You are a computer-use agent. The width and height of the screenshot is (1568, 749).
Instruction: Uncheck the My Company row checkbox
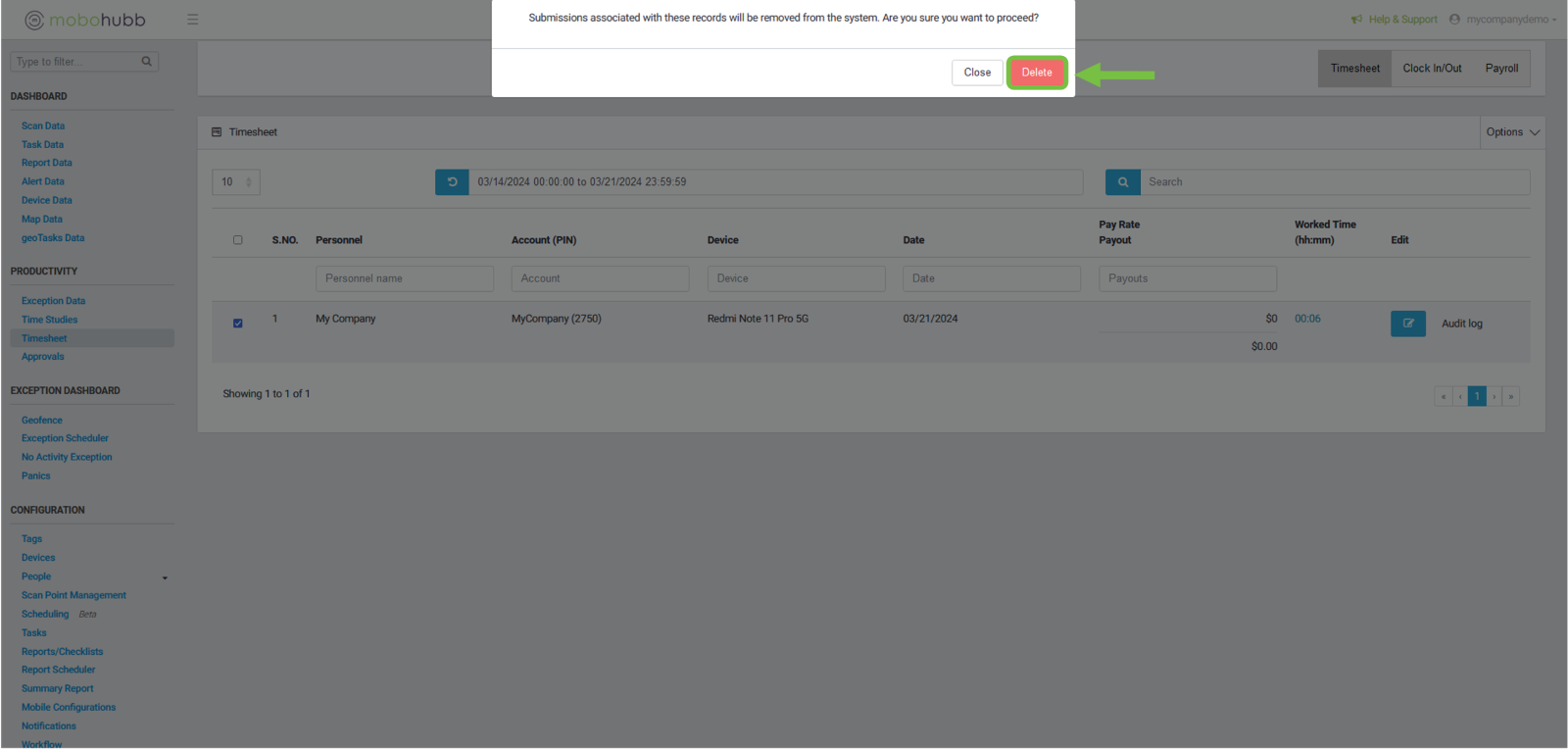(238, 324)
